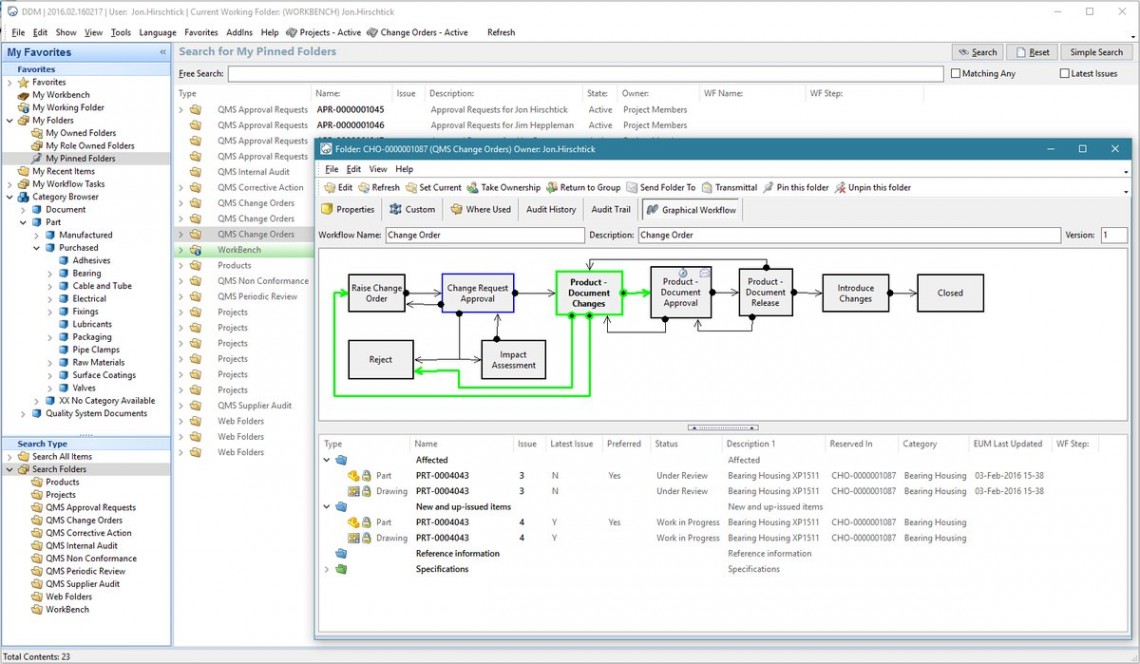Click the Send Folder To icon
This screenshot has width=1140, height=664.
tap(631, 187)
